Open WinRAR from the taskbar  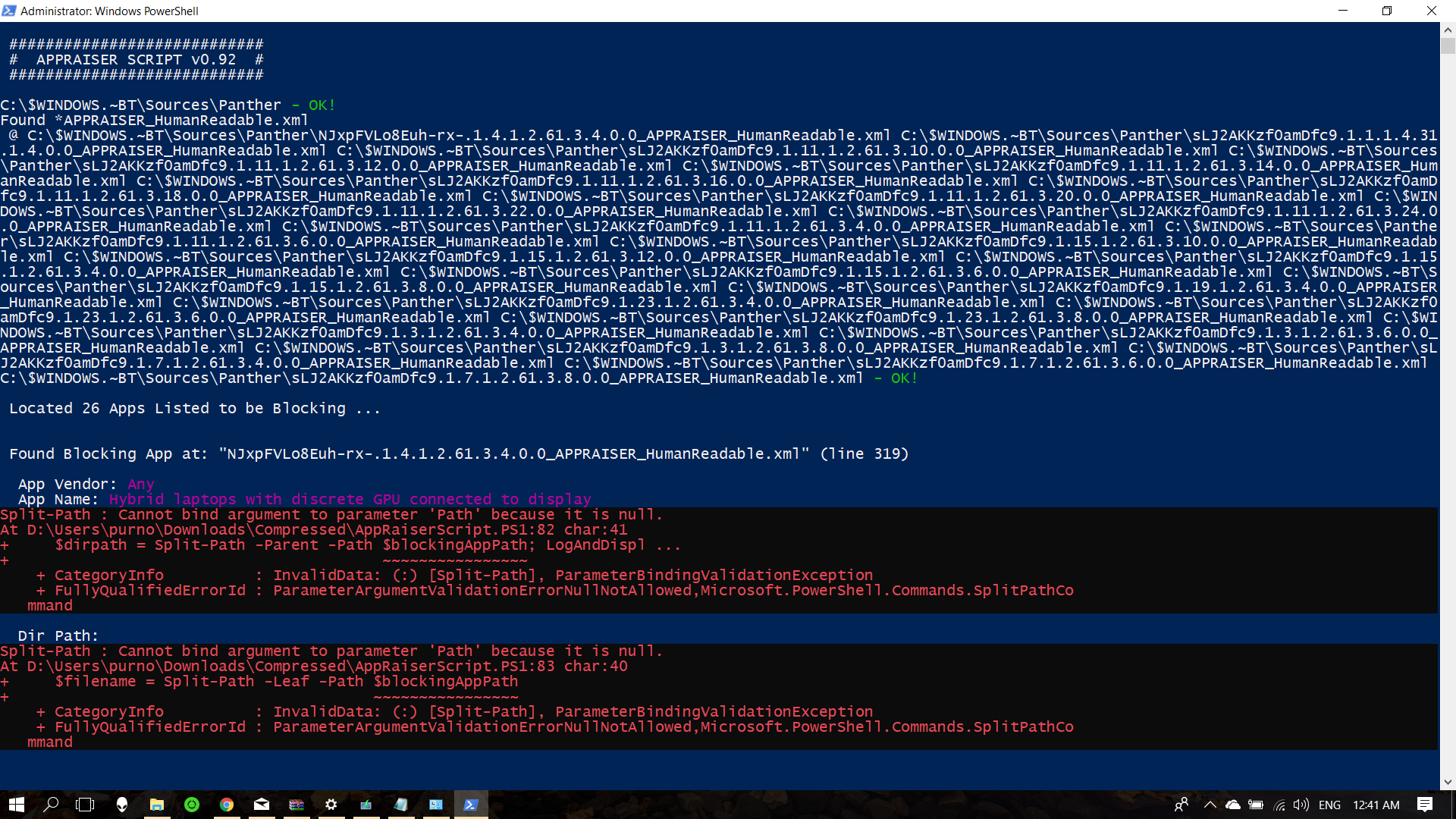pos(297,805)
